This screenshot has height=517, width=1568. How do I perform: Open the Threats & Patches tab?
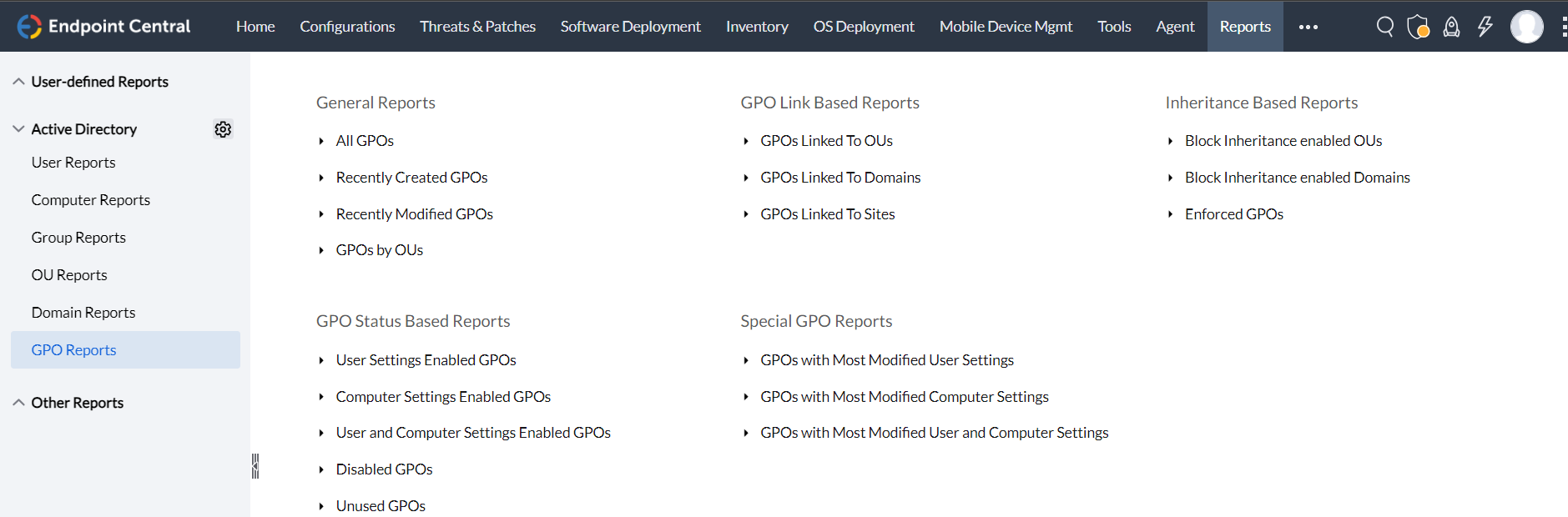point(477,27)
